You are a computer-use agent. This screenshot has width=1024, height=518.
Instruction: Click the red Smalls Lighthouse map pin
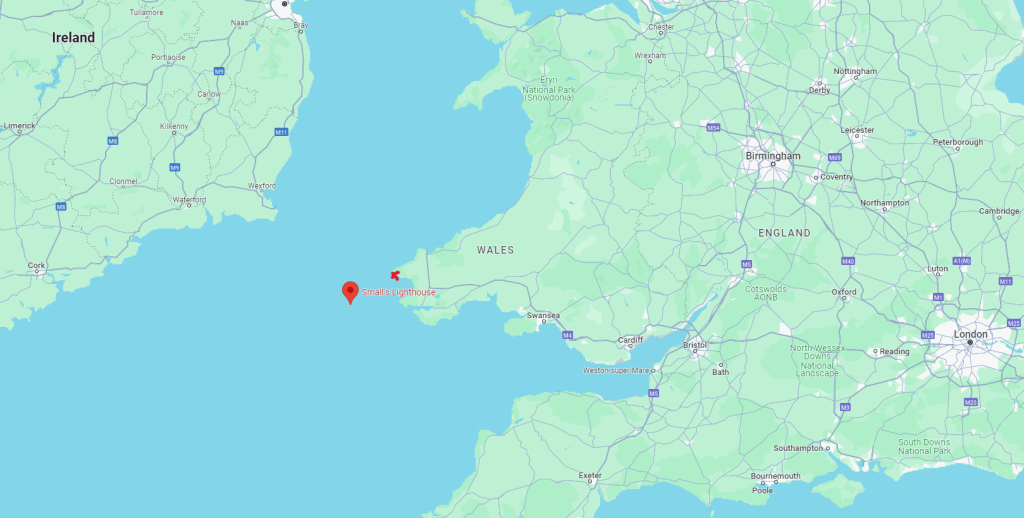click(351, 292)
